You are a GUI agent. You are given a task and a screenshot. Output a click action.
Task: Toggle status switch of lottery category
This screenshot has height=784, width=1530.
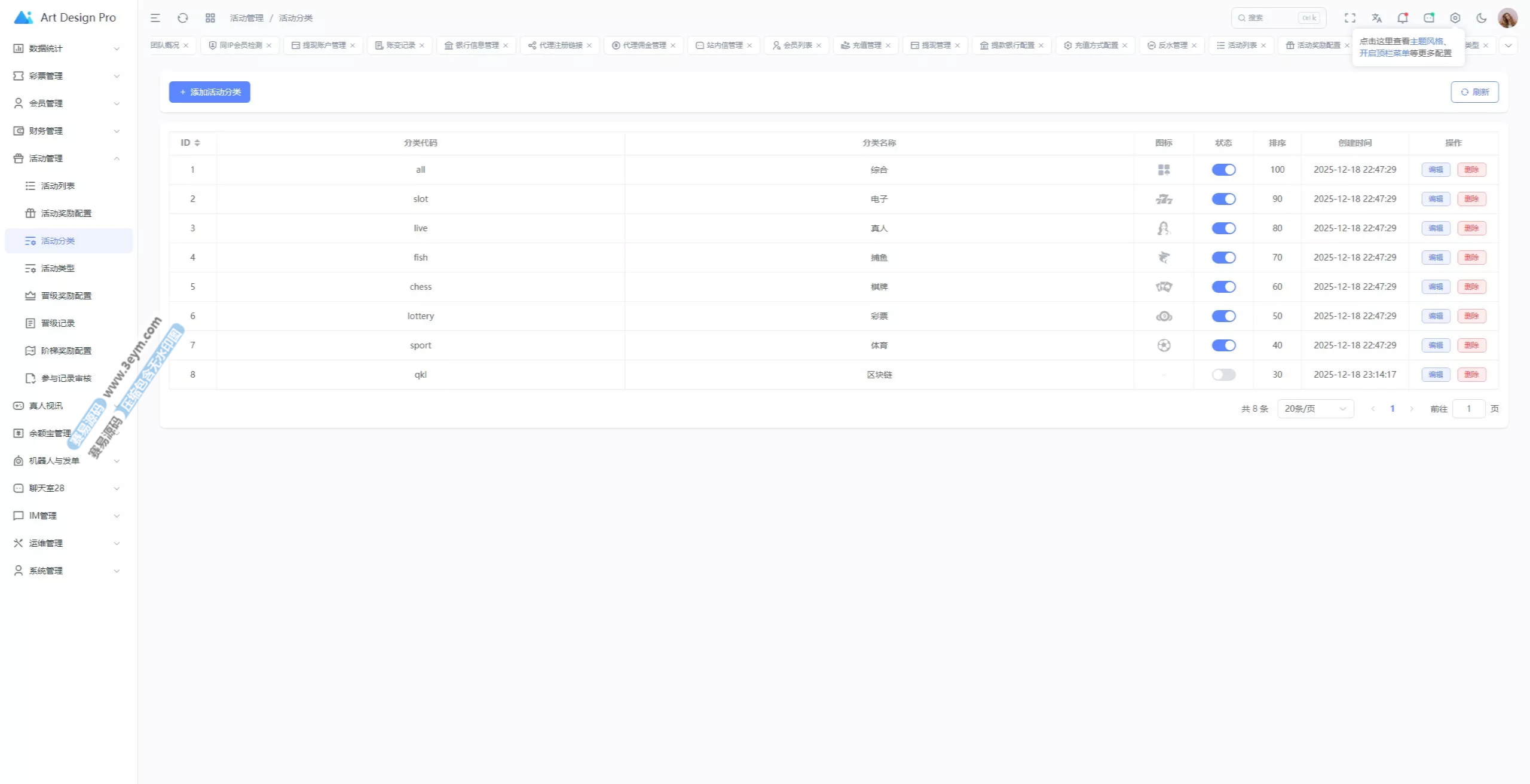pos(1223,316)
